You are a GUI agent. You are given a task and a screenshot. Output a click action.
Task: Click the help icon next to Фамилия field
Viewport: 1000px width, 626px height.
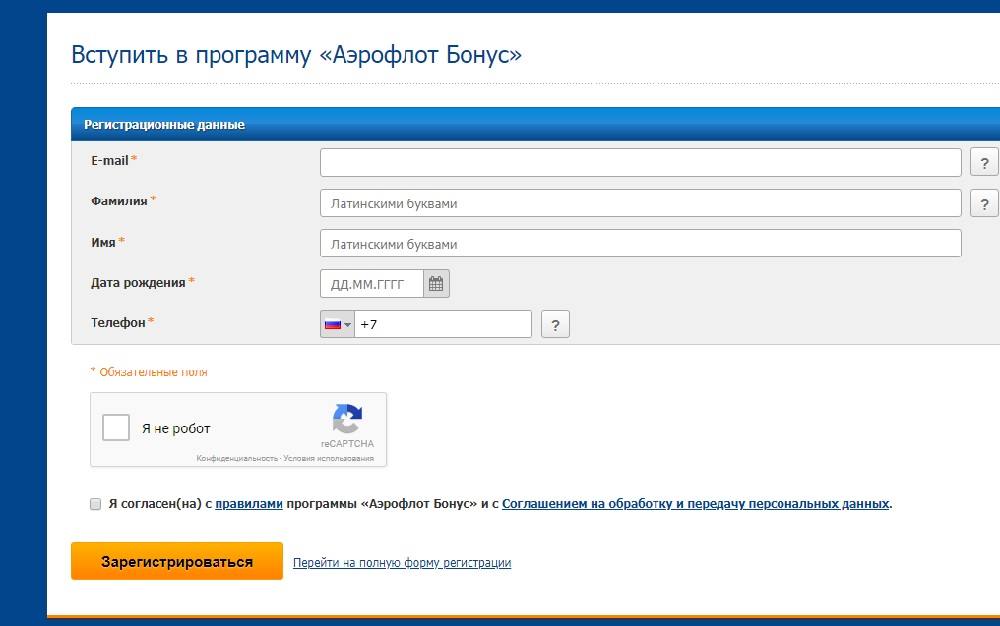tap(984, 203)
